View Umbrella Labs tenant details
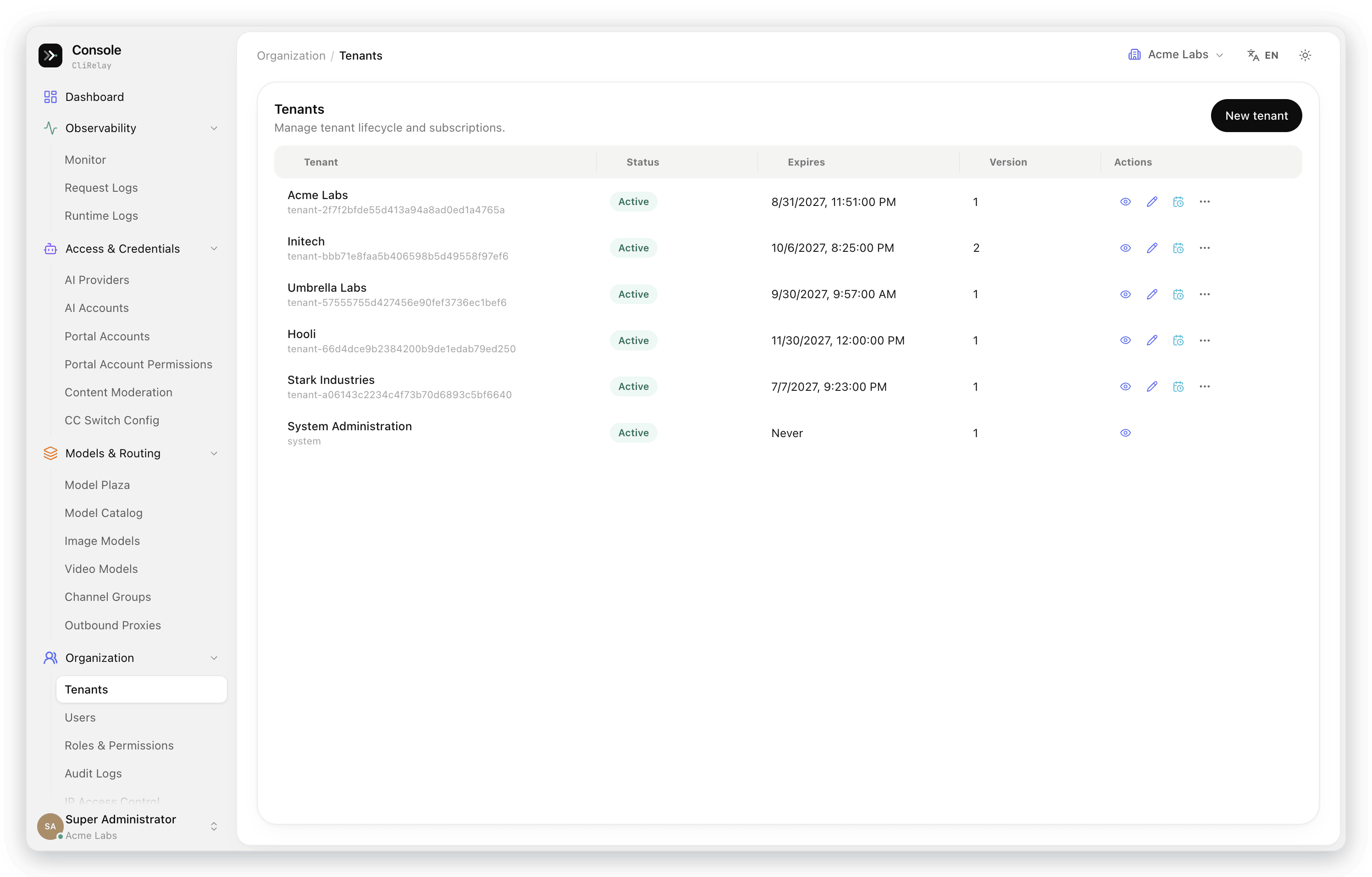The image size is (1372, 877). [1125, 294]
